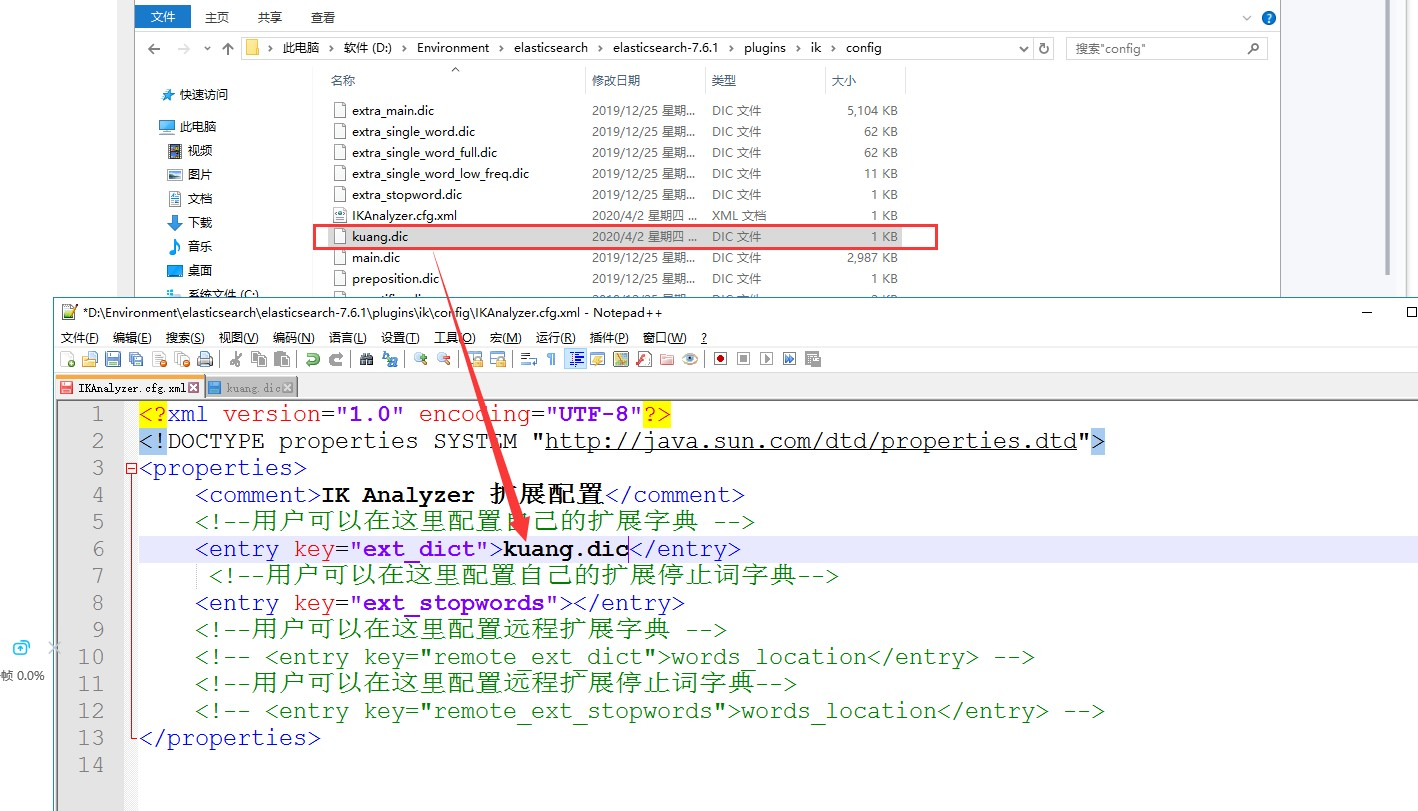This screenshot has width=1418, height=811.
Task: Undo the last edit using toolbar icon
Action: (313, 359)
